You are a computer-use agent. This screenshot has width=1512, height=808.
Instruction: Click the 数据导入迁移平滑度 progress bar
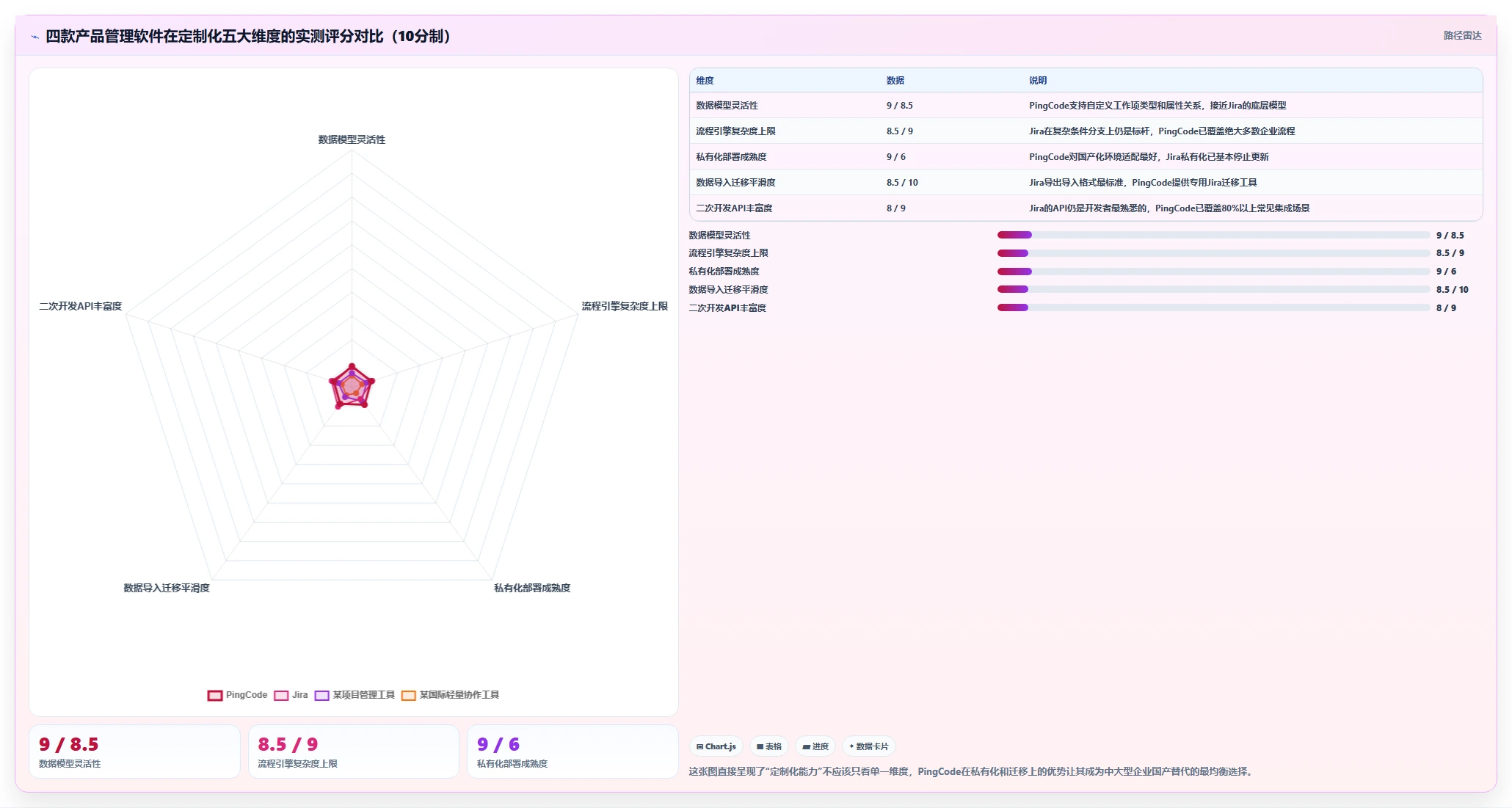tap(1213, 289)
